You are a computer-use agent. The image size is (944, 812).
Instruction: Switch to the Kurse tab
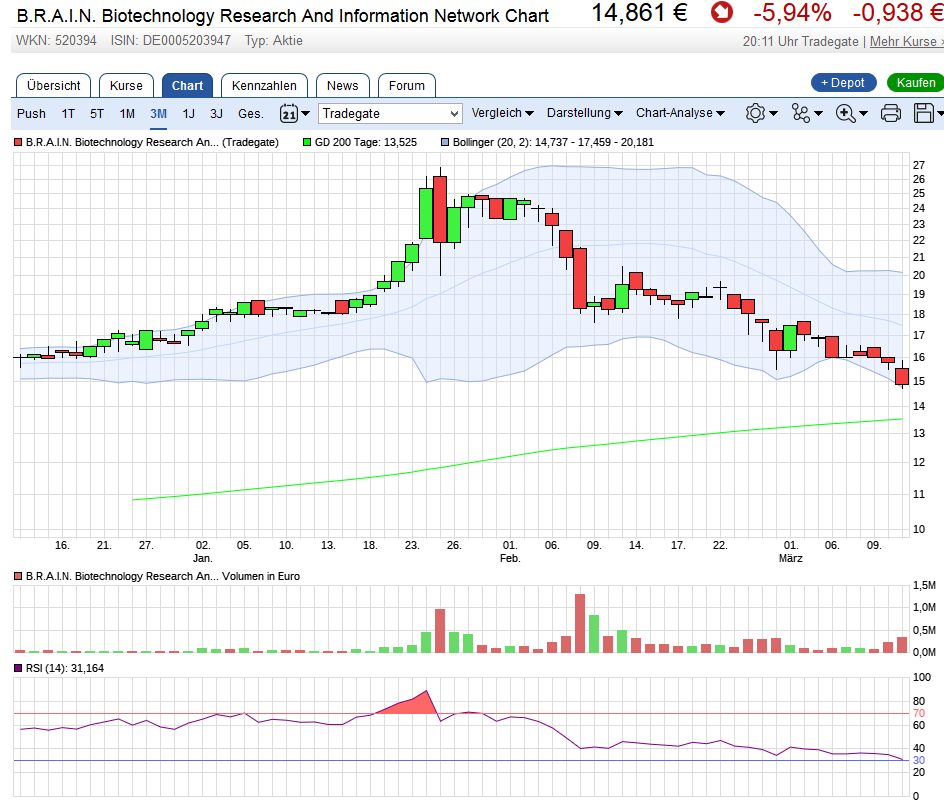click(x=126, y=85)
